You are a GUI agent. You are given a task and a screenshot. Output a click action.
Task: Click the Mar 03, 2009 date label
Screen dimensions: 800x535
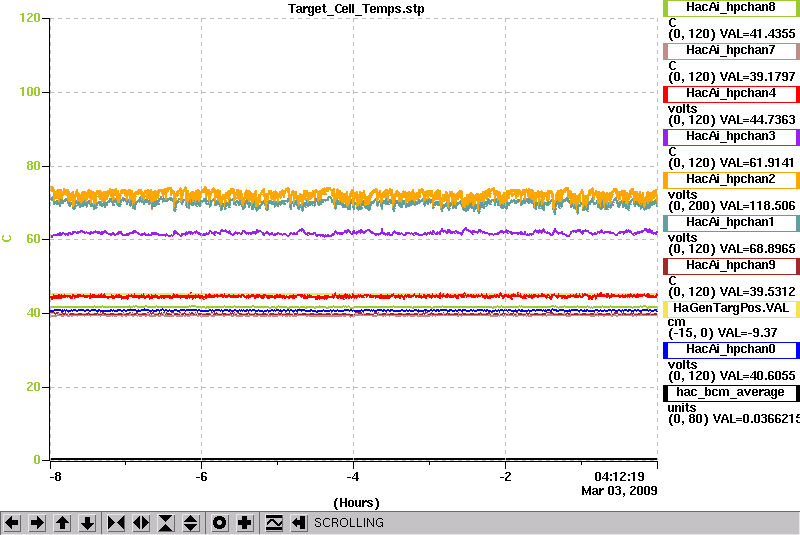(619, 491)
